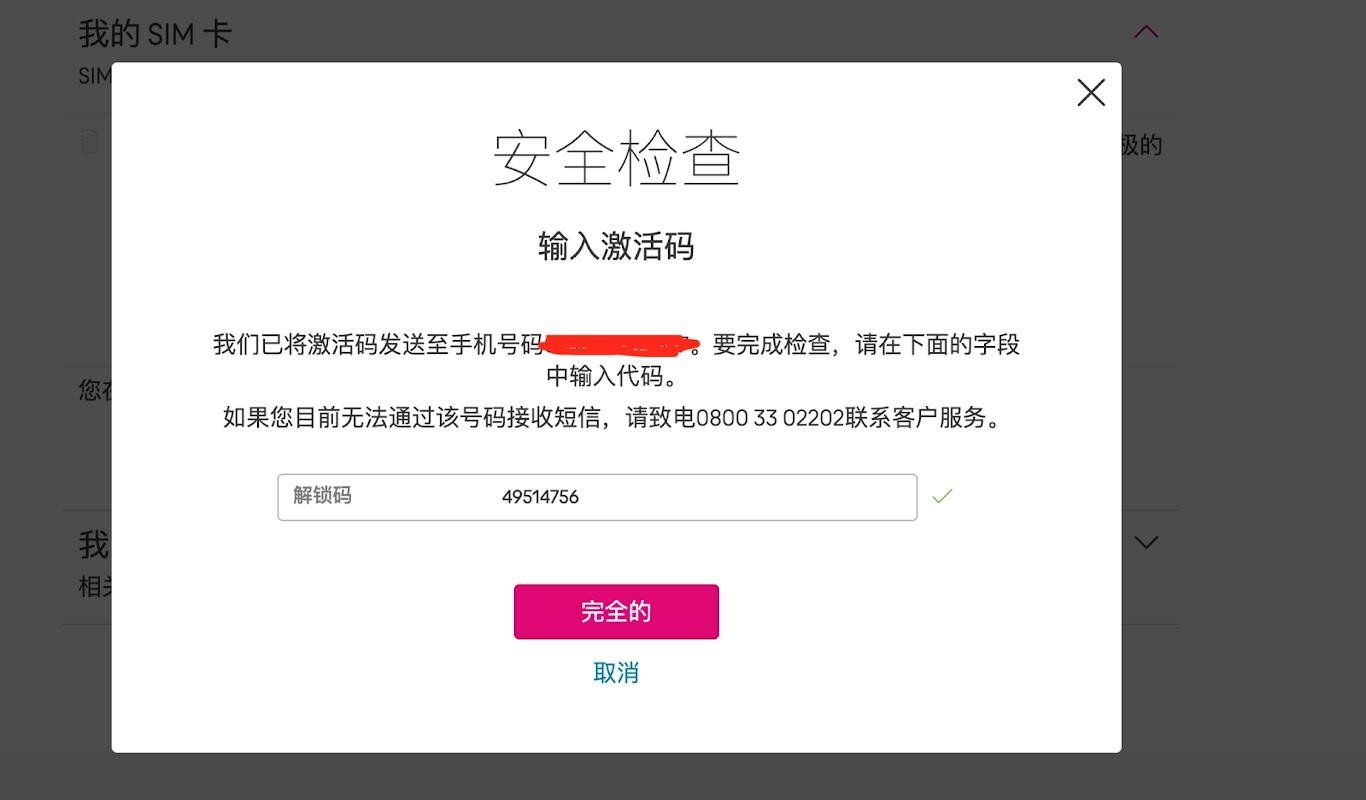The width and height of the screenshot is (1366, 800).
Task: Click the partially hidden 您在 text
Action: click(x=94, y=390)
